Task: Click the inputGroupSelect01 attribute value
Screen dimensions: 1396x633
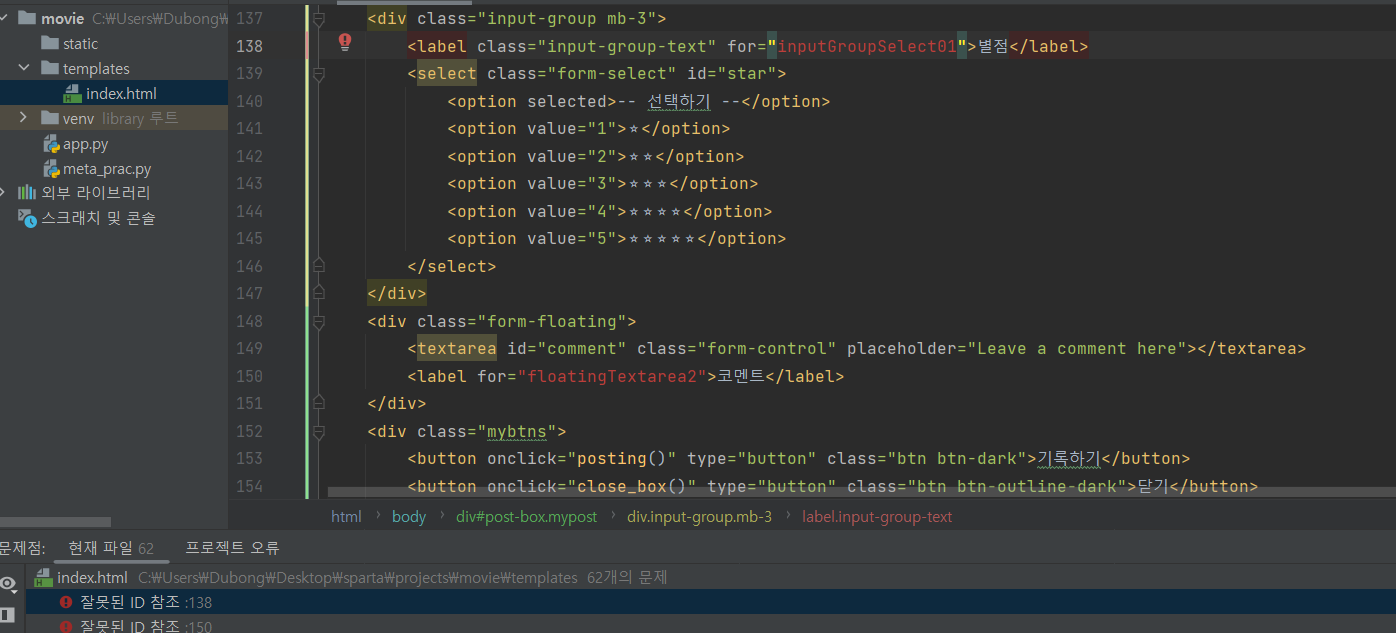Action: 867,46
